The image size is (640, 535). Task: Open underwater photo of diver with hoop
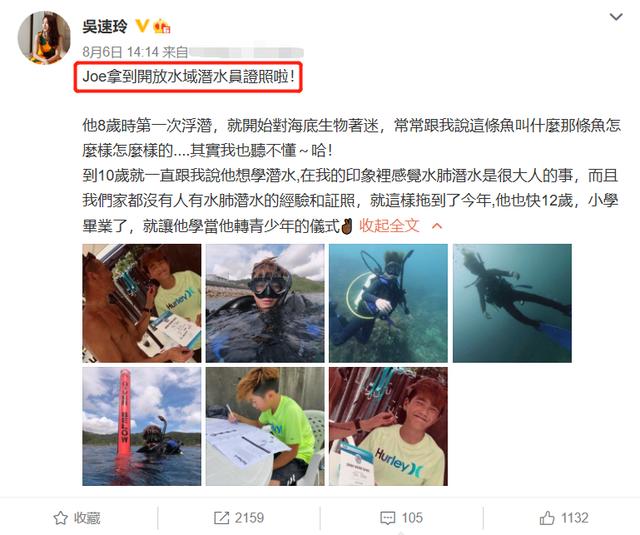click(388, 303)
